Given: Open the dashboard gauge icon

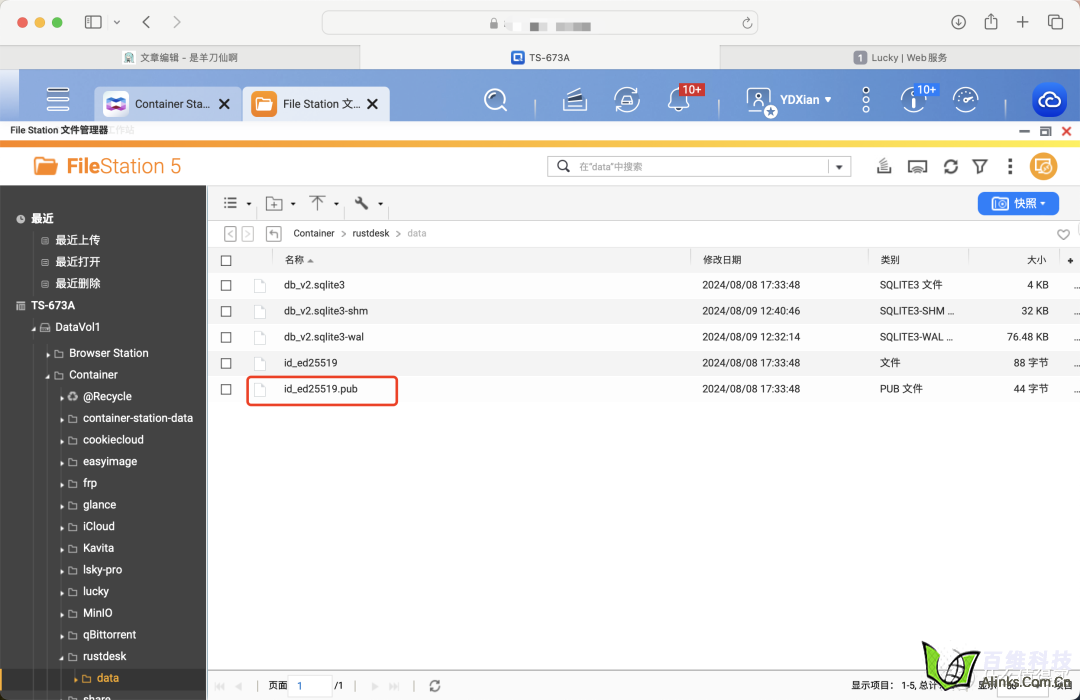Looking at the screenshot, I should [x=965, y=100].
